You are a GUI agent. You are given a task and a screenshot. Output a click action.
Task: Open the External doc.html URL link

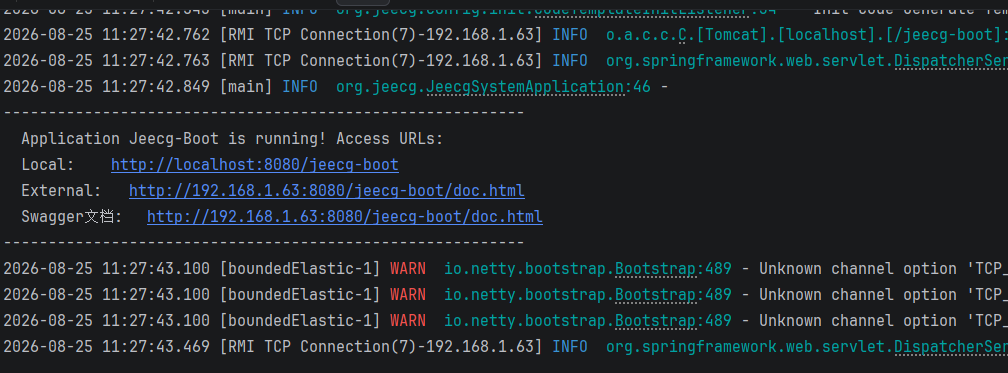click(327, 191)
